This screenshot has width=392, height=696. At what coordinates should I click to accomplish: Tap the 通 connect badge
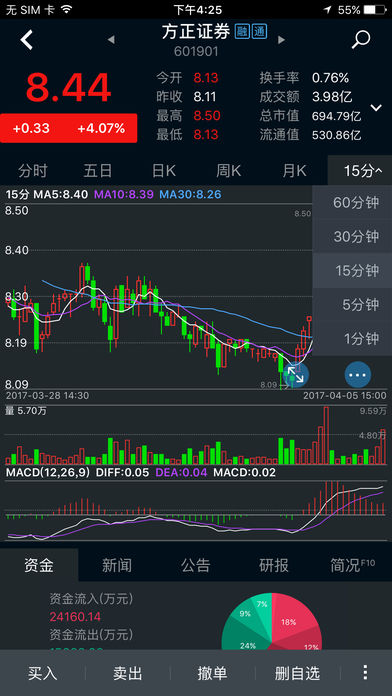pos(259,32)
